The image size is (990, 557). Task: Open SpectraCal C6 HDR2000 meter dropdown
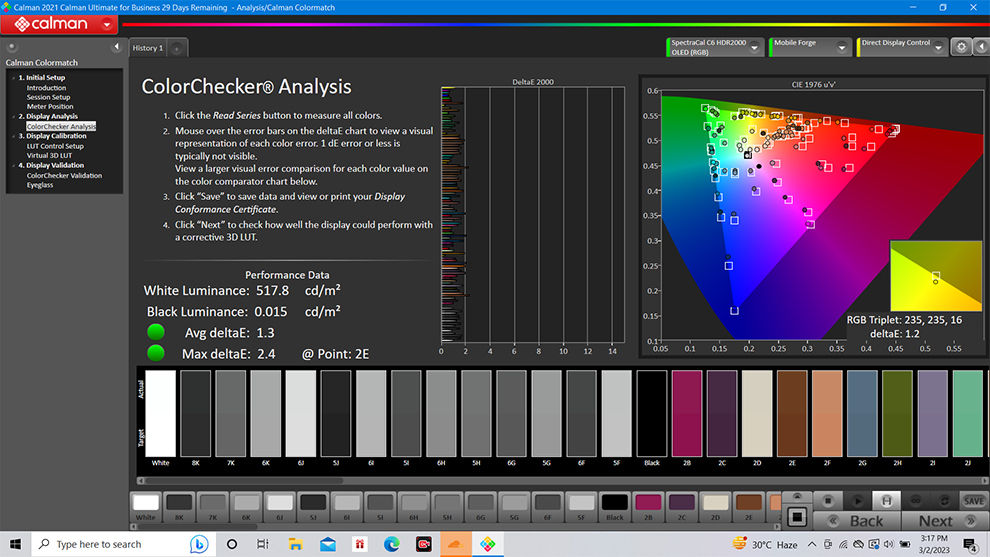coord(754,48)
